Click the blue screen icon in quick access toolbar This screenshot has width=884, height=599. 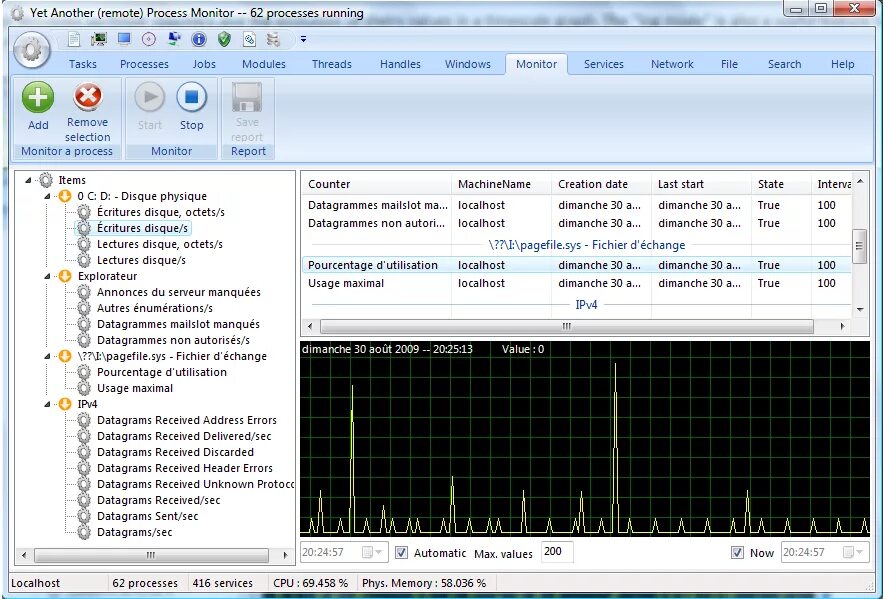(124, 39)
